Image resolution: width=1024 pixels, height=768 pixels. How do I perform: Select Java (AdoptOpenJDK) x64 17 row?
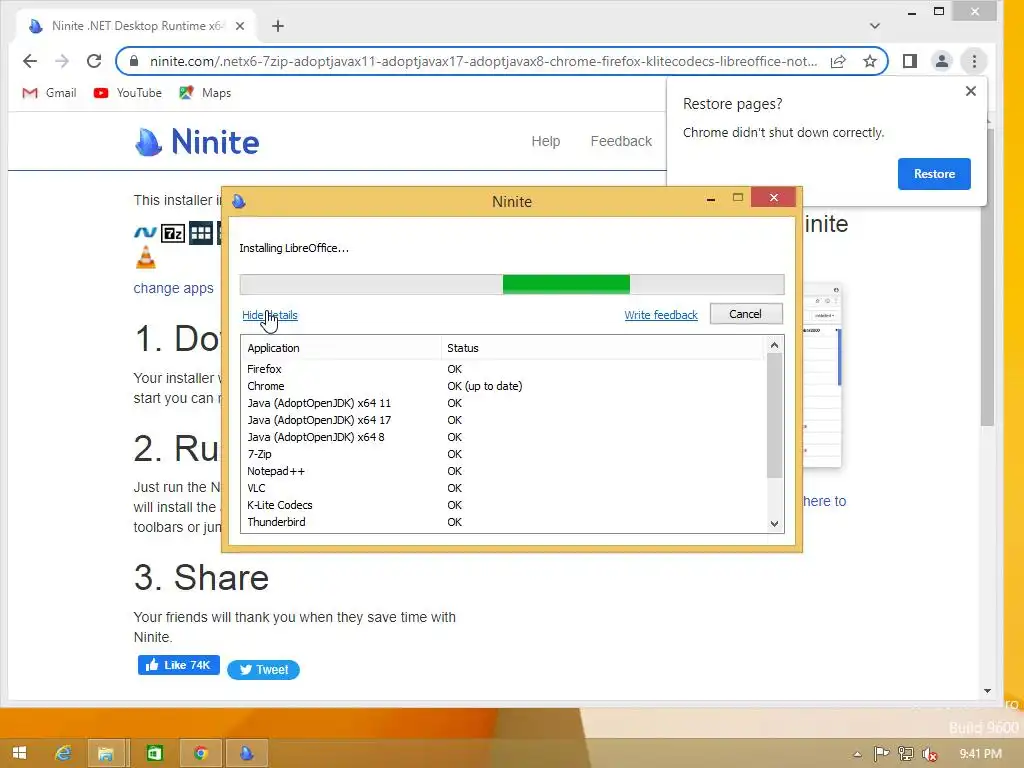pos(503,420)
